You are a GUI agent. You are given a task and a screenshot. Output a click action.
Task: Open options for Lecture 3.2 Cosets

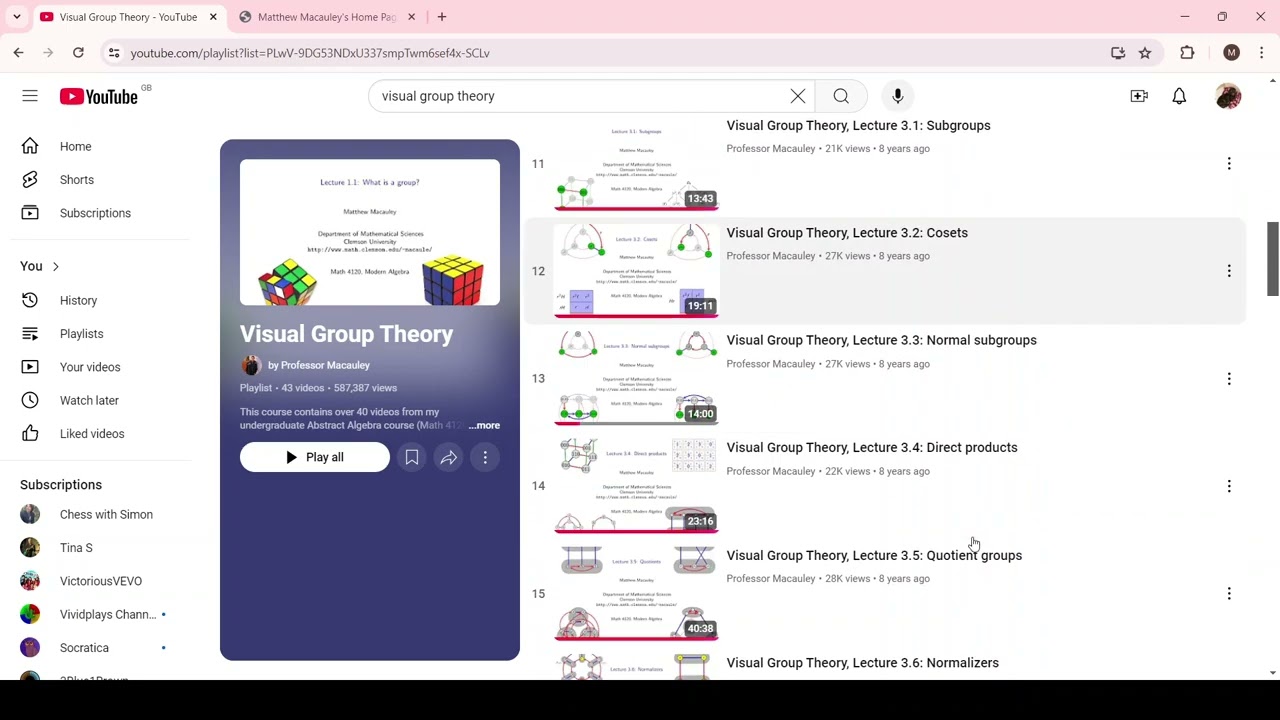point(1229,271)
